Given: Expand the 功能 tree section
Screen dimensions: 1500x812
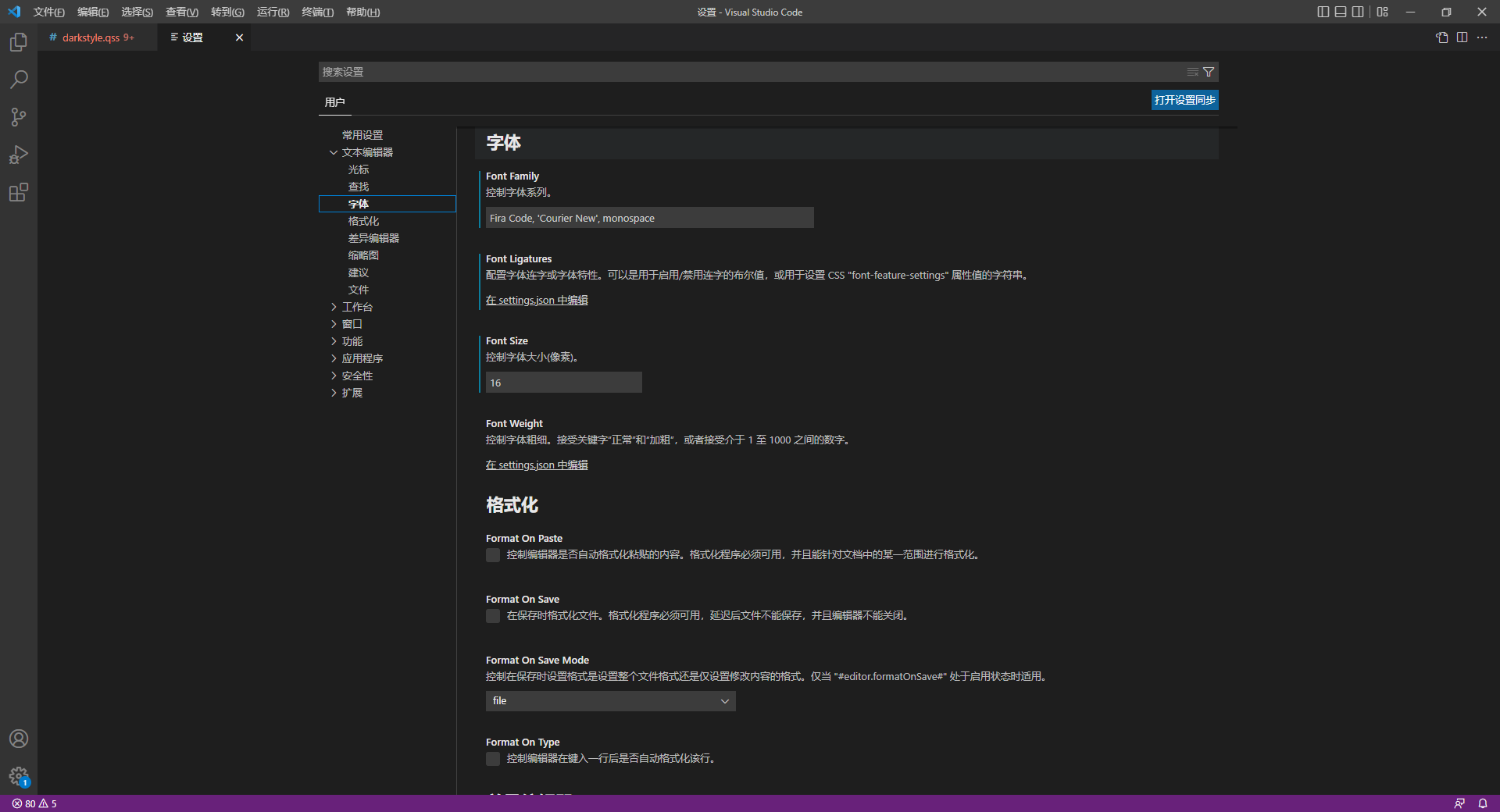Looking at the screenshot, I should (334, 341).
